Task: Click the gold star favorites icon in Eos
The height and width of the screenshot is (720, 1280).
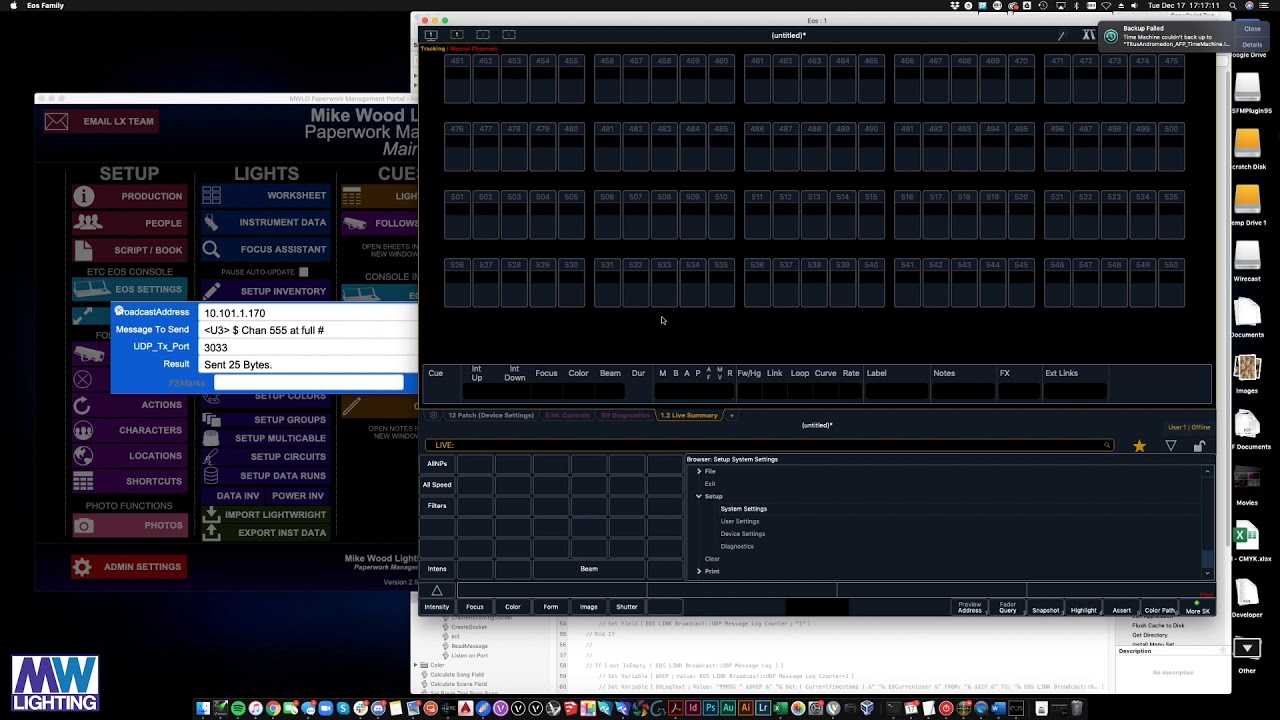Action: click(x=1139, y=446)
